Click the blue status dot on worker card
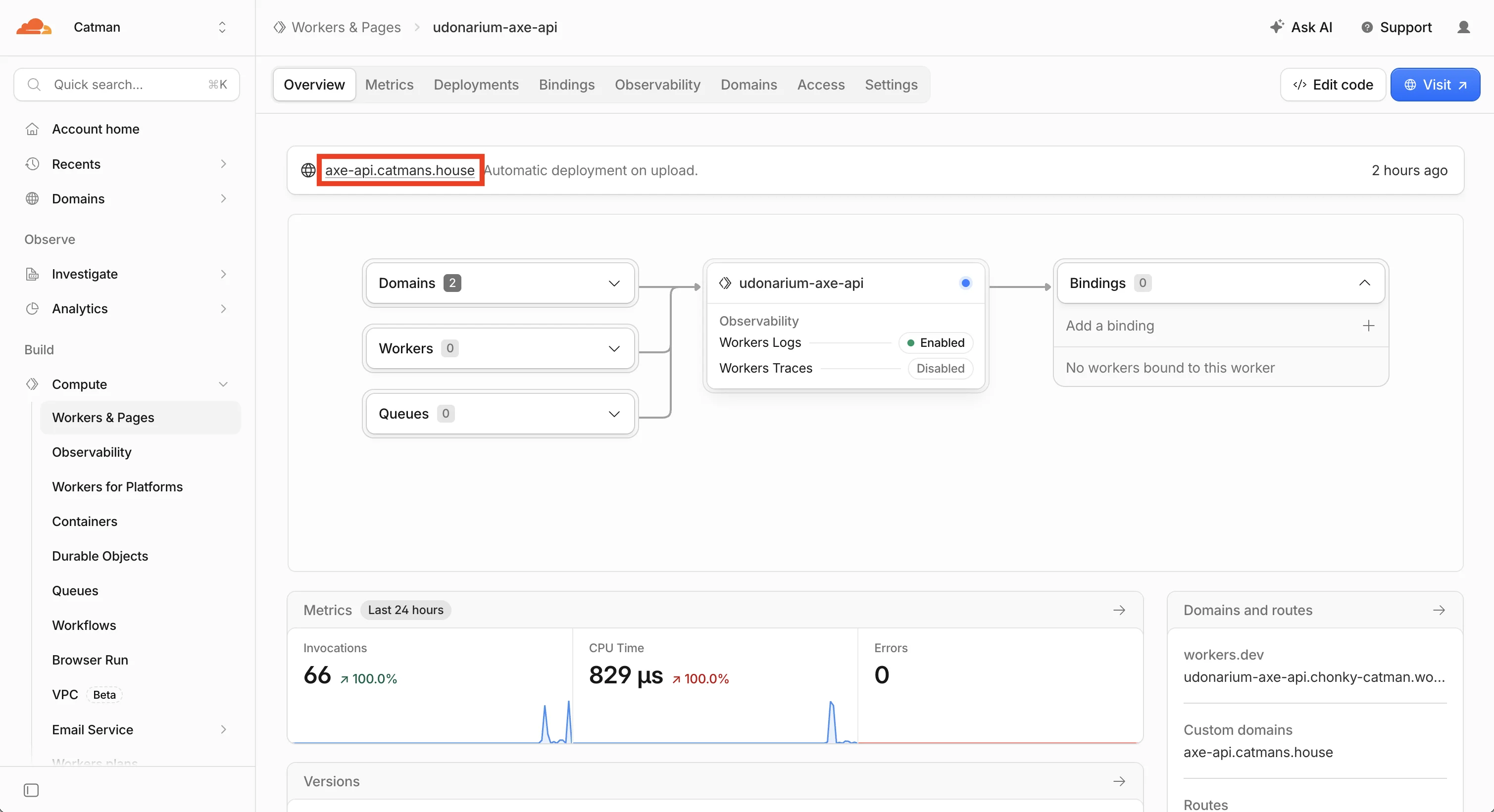1494x812 pixels. pyautogui.click(x=966, y=284)
